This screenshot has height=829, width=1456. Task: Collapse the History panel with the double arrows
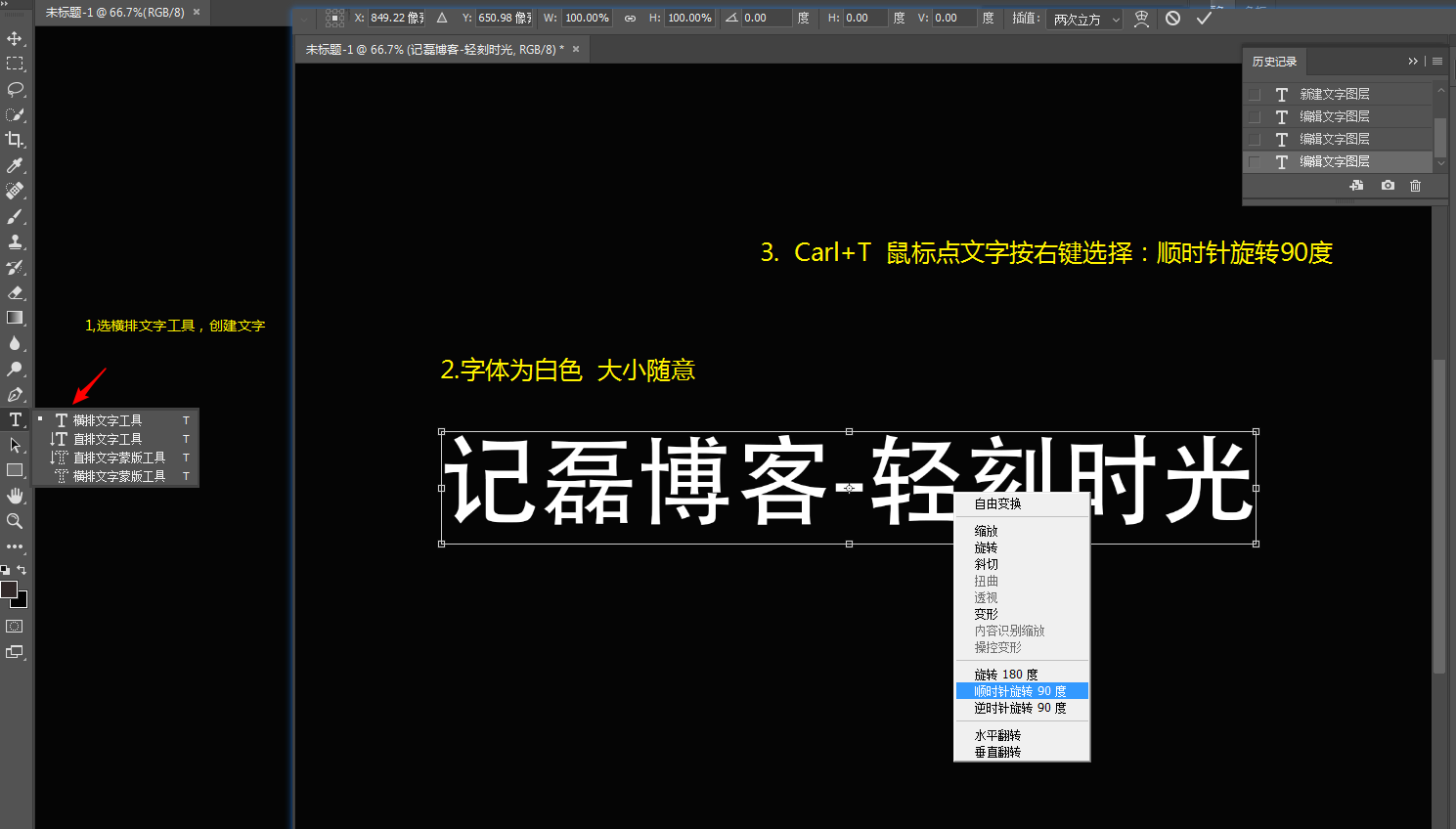pyautogui.click(x=1413, y=61)
